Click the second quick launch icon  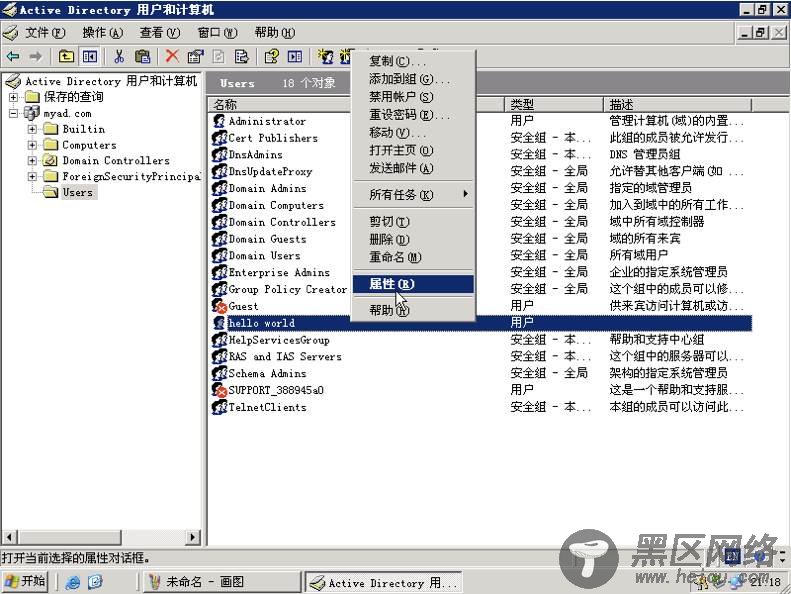point(95,582)
